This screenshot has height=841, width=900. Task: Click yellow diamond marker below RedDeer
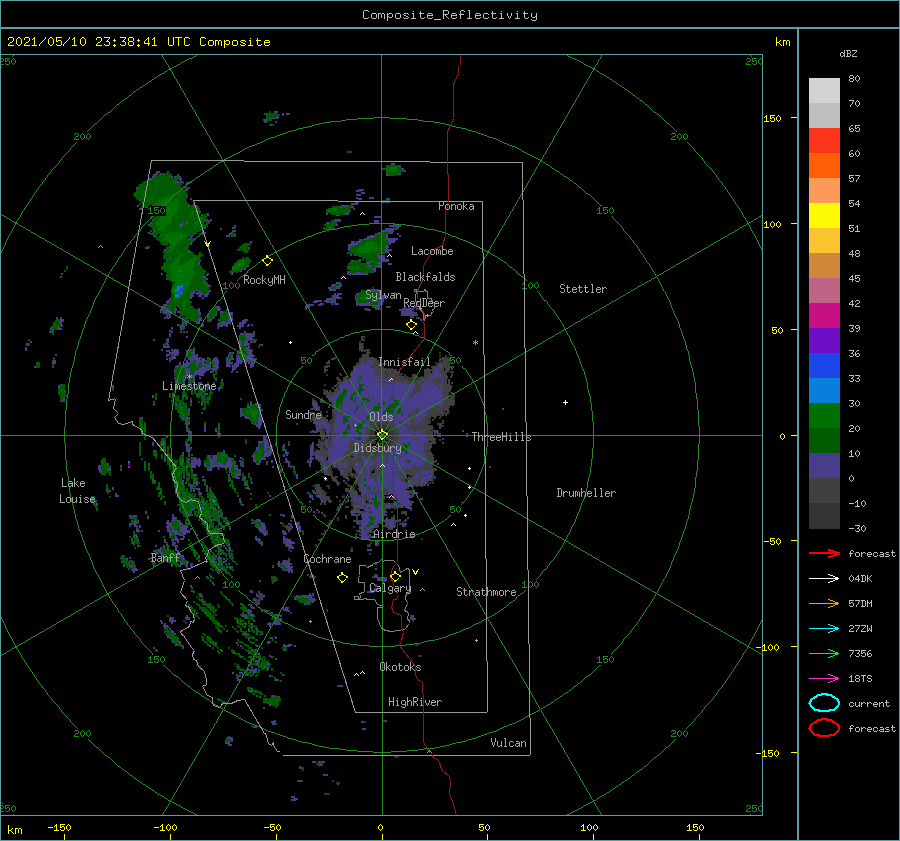tap(411, 325)
